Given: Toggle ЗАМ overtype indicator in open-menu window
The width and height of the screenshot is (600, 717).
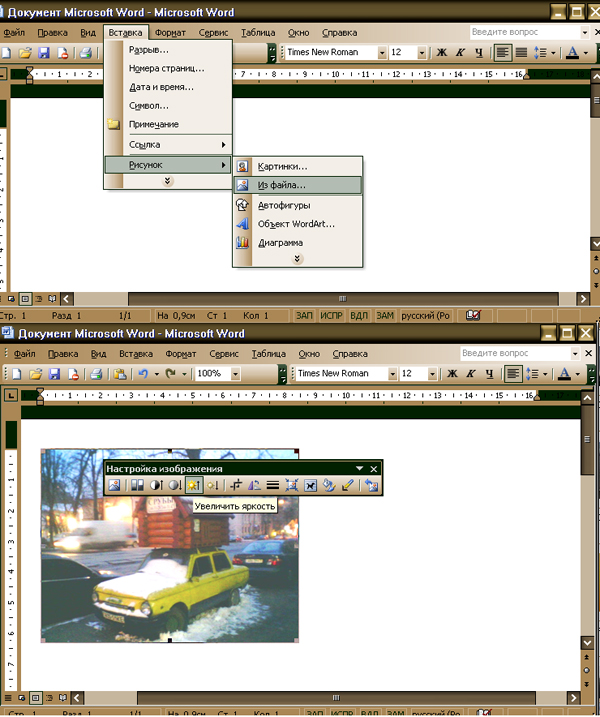Looking at the screenshot, I should (x=385, y=316).
